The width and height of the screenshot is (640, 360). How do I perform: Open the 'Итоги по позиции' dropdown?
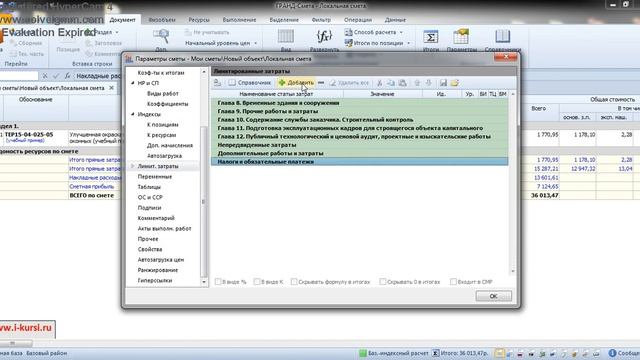coord(378,43)
